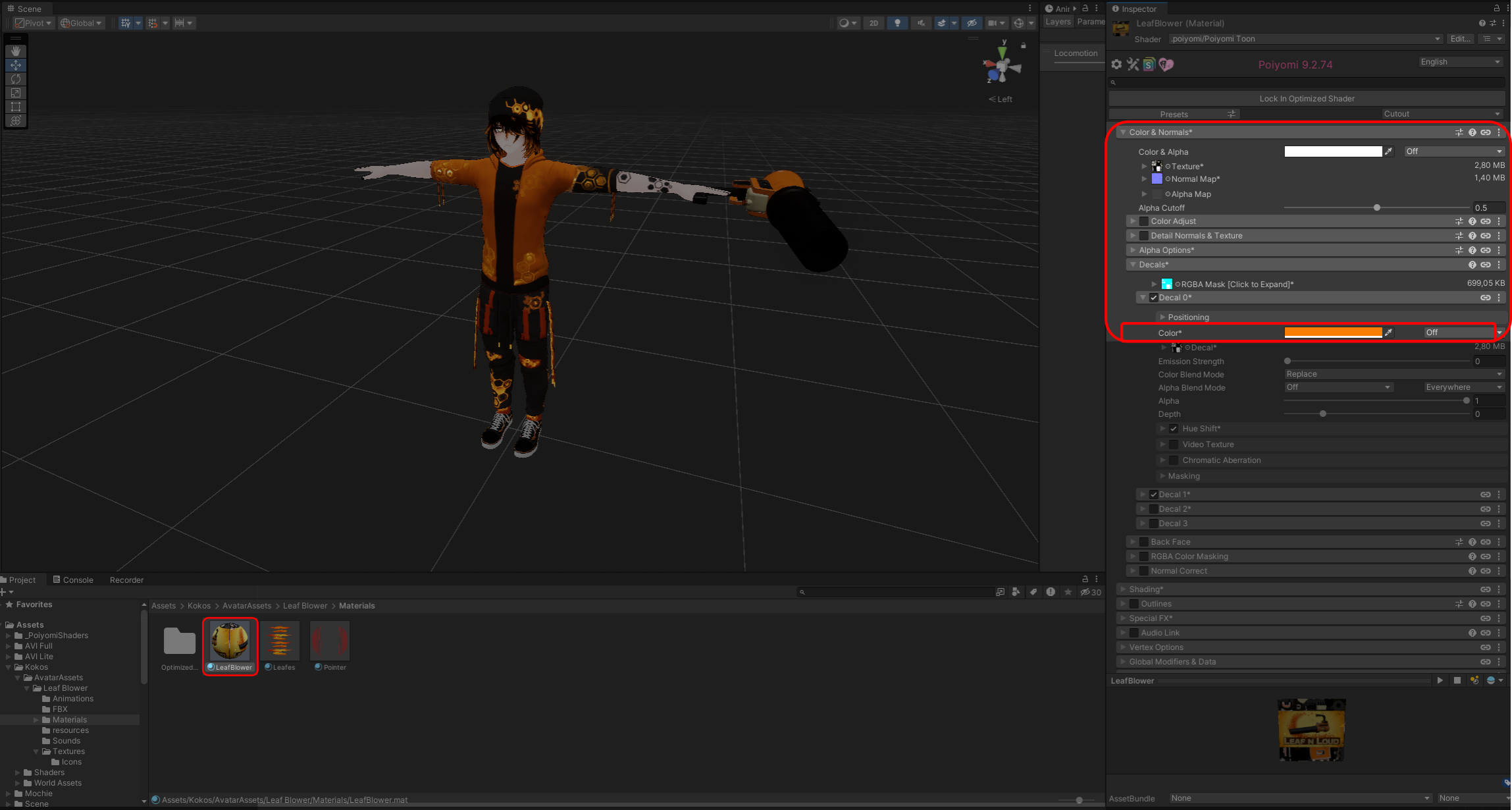
Task: Switch to the Console tab
Action: 73,580
